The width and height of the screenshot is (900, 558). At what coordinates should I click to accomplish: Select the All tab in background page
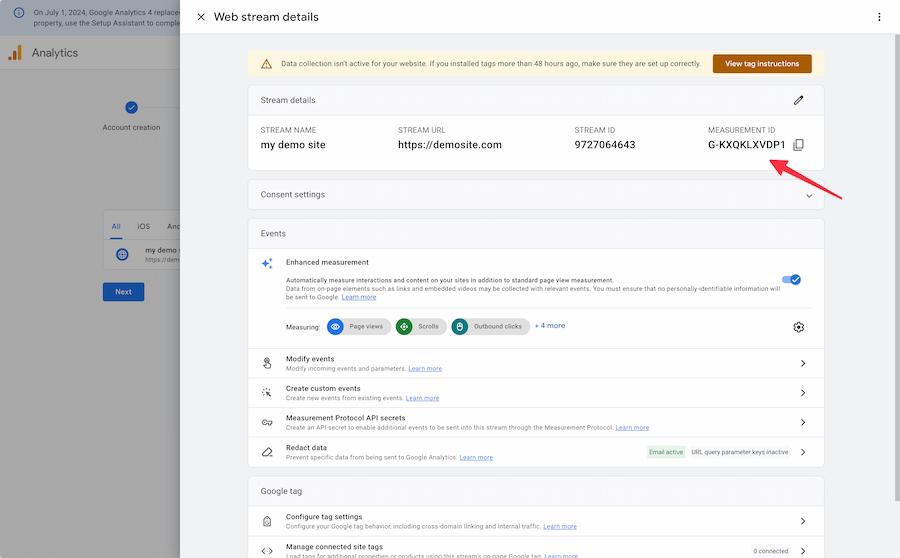(116, 227)
